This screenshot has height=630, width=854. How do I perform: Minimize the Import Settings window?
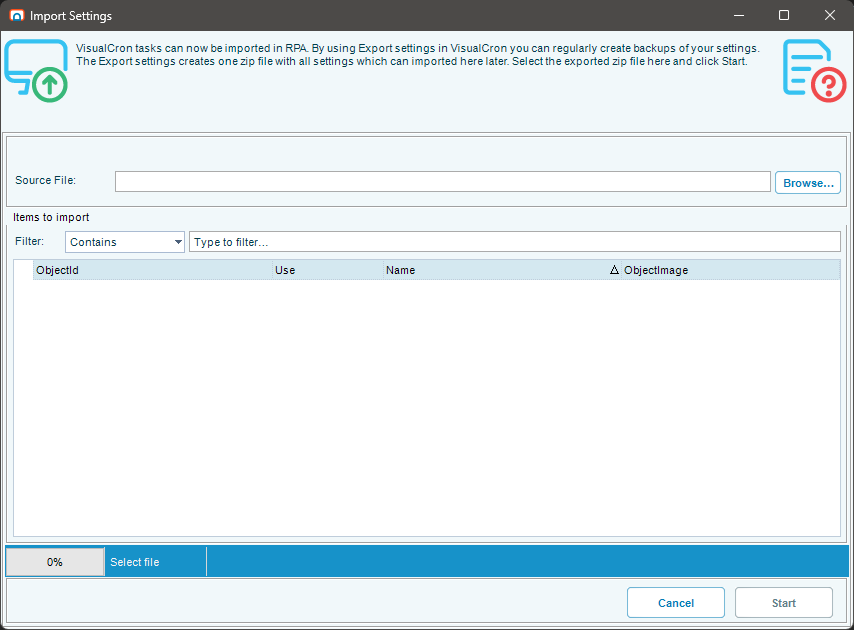tap(739, 15)
